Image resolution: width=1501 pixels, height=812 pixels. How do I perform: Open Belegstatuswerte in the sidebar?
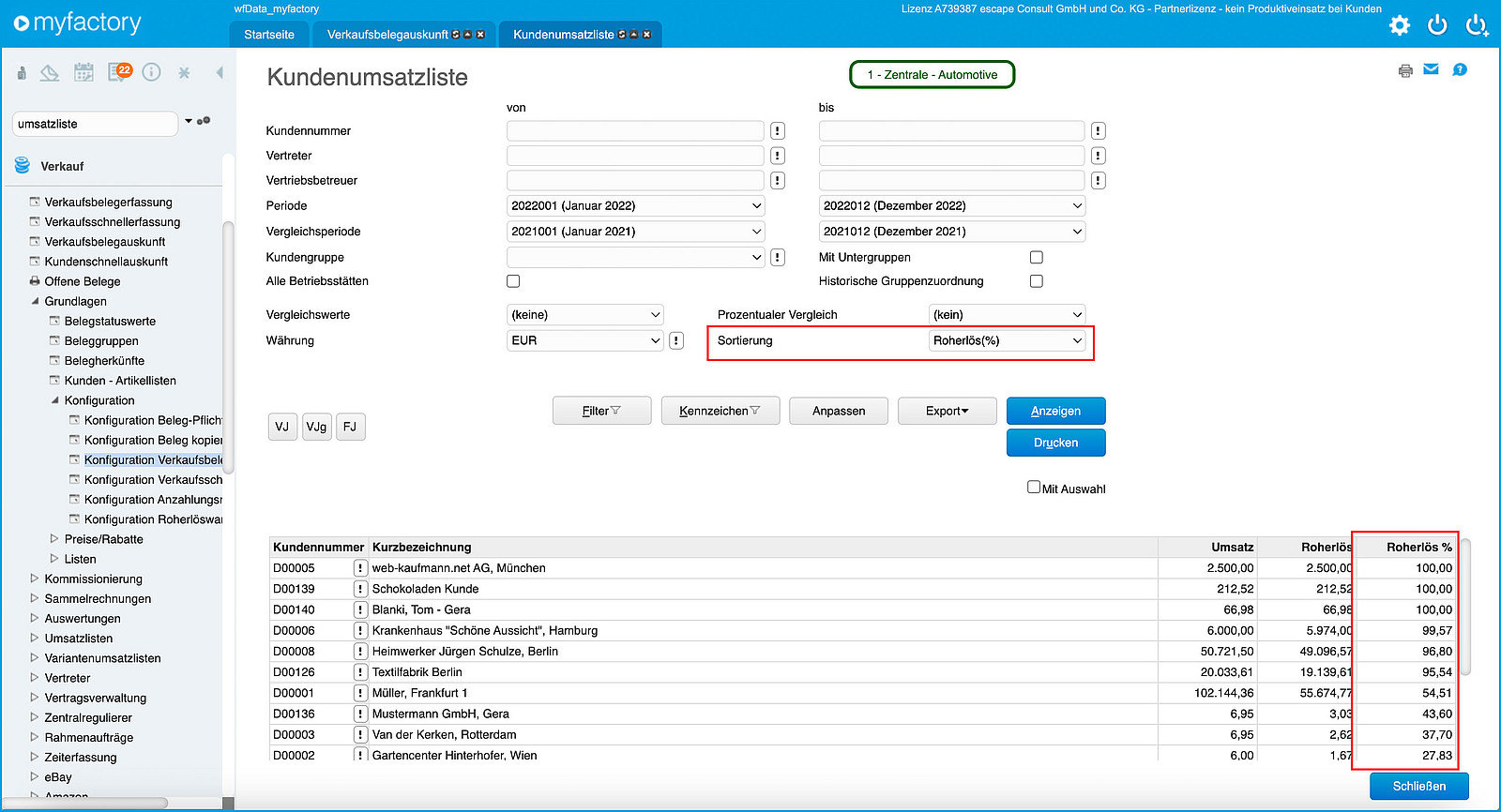pyautogui.click(x=110, y=322)
